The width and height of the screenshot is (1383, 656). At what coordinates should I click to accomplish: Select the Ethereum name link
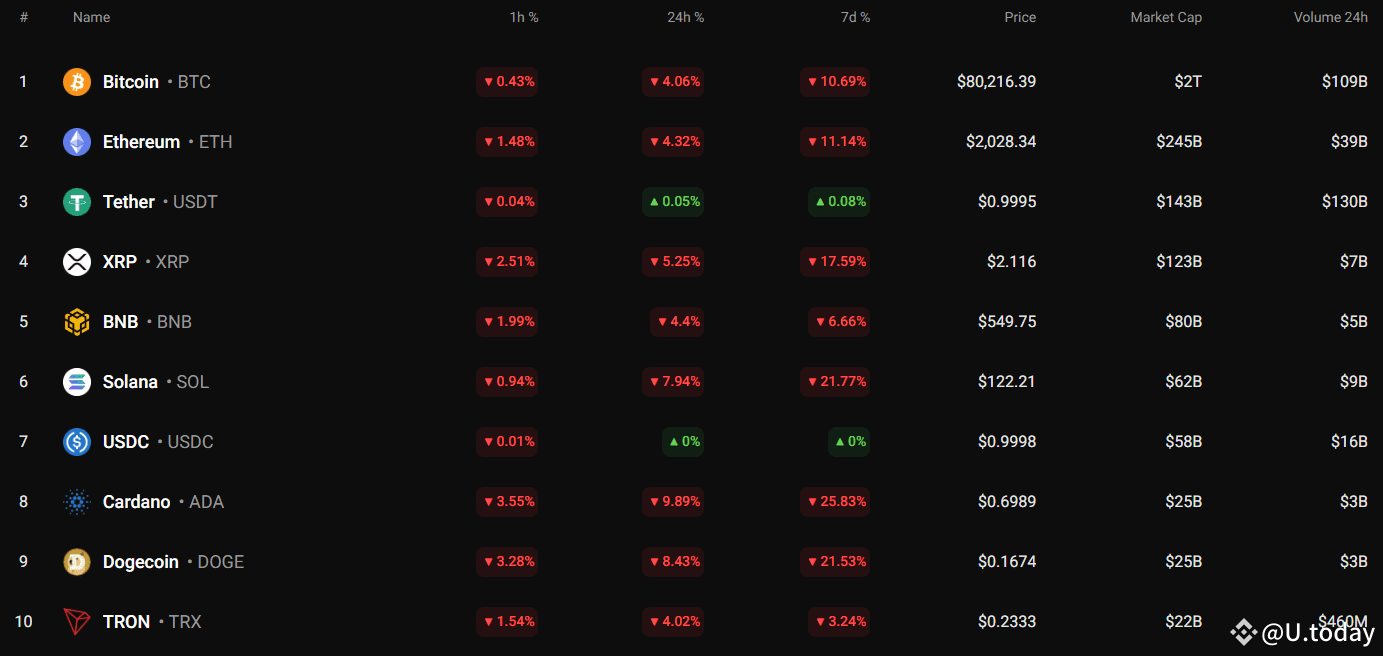(141, 141)
